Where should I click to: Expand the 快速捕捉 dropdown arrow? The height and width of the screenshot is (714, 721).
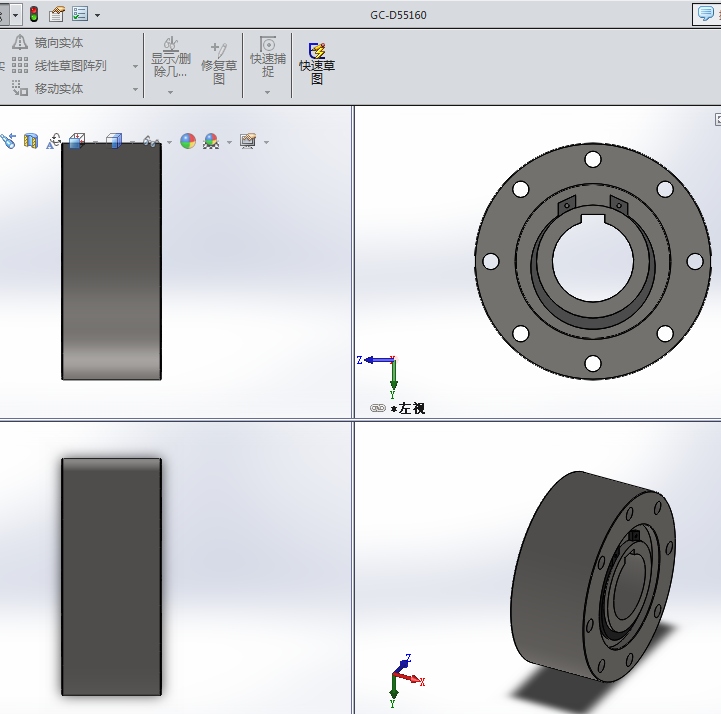point(267,92)
